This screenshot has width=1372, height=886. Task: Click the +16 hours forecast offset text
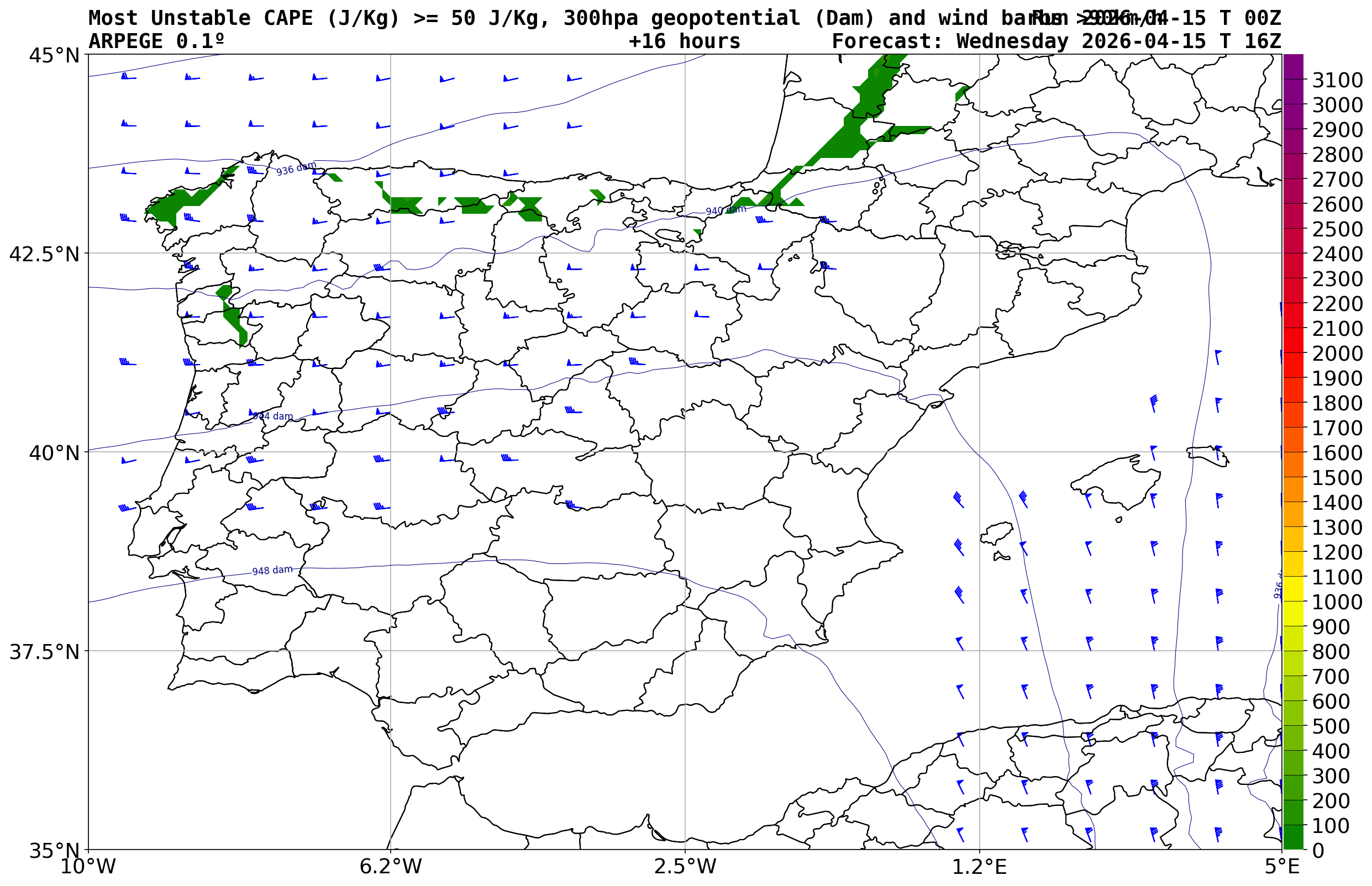pyautogui.click(x=684, y=41)
